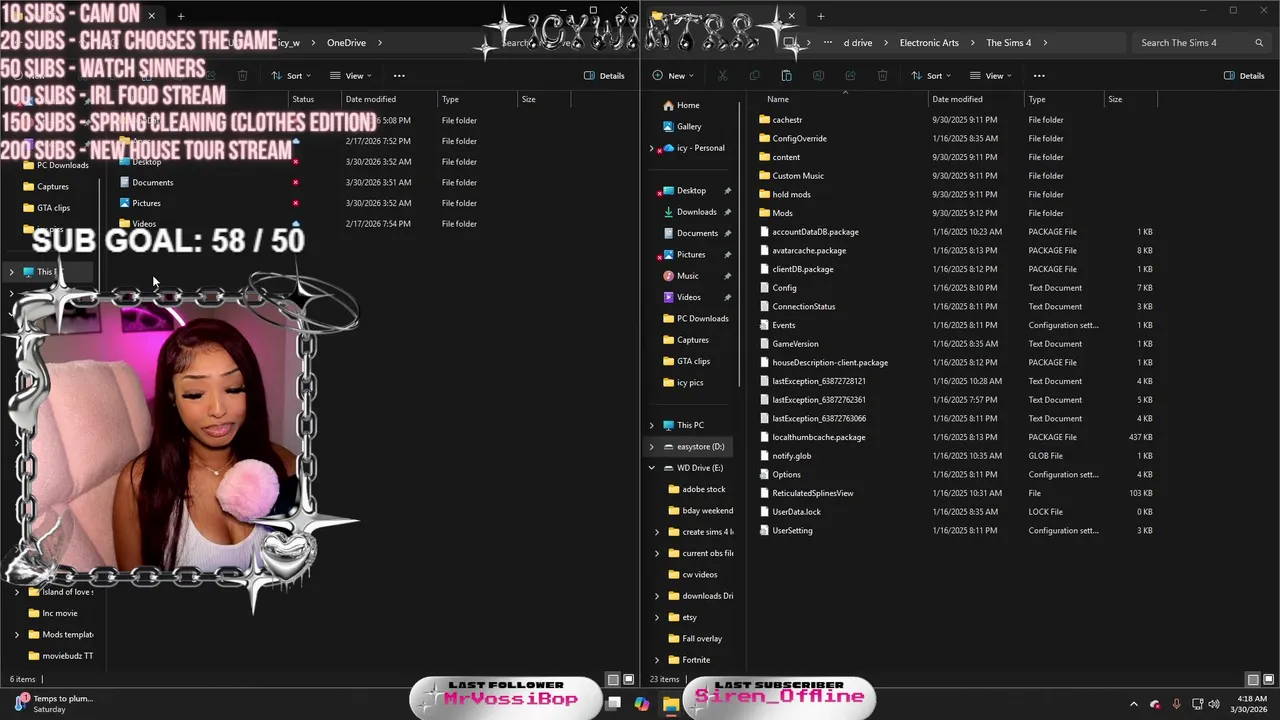The height and width of the screenshot is (720, 1280).
Task: Click the magnifier search icon in The Sims 4 window
Action: pyautogui.click(x=1259, y=43)
